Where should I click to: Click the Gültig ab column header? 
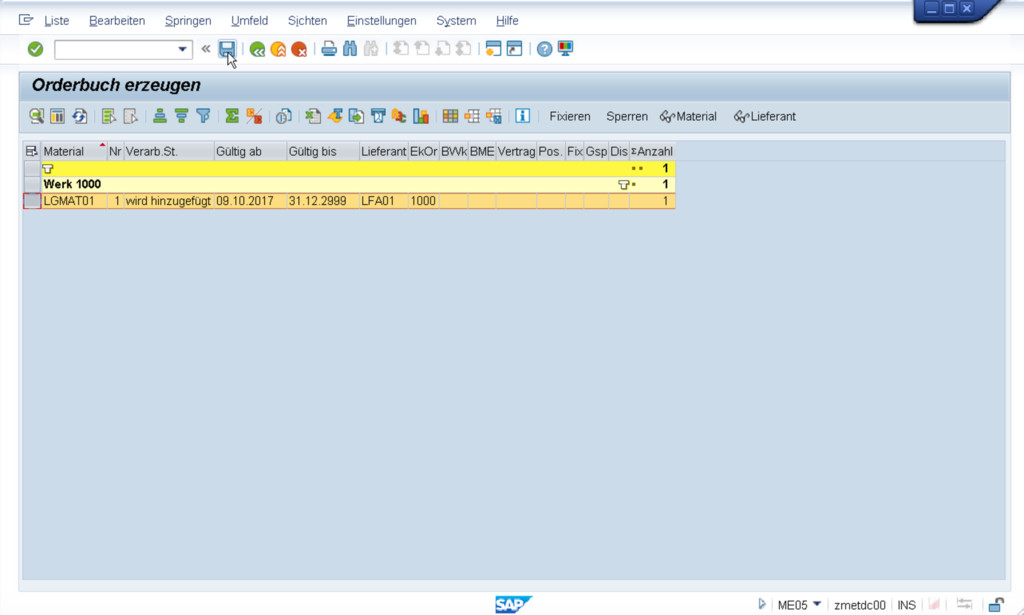250,151
